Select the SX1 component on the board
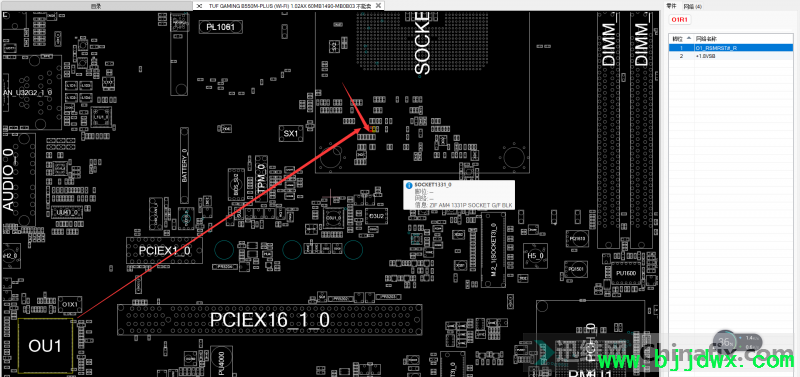 pos(290,133)
